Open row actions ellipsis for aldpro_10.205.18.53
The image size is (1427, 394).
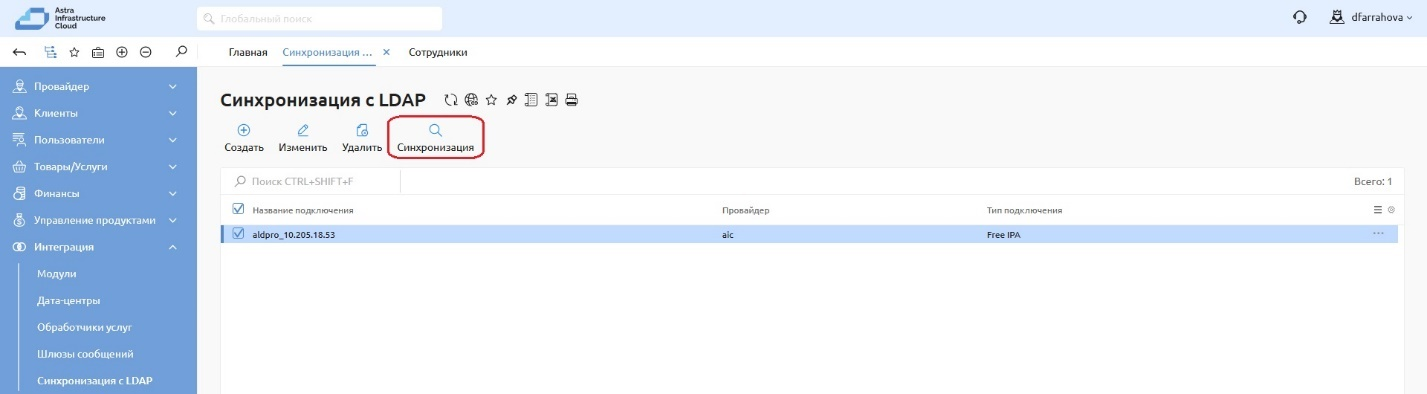coord(1379,234)
